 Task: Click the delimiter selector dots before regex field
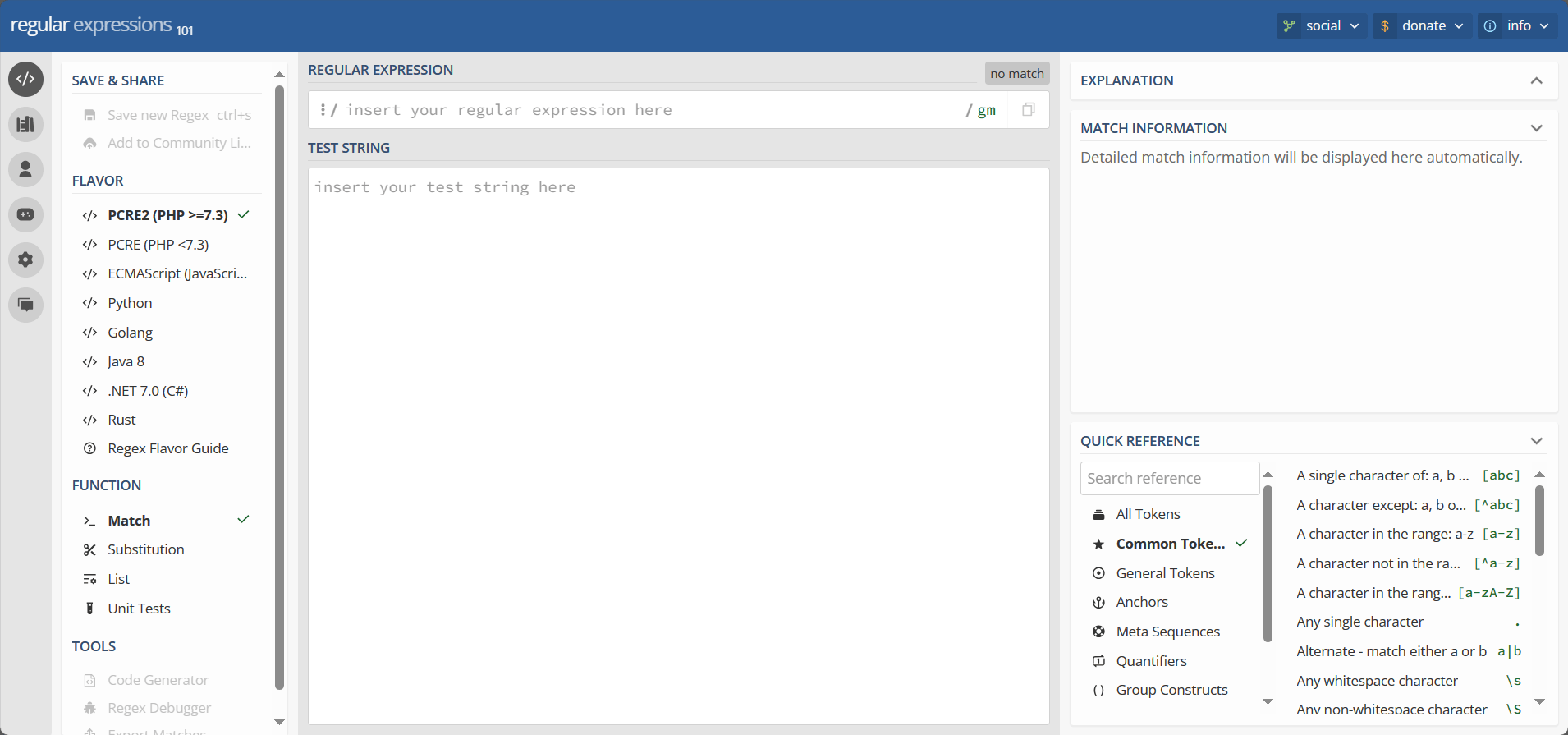point(323,110)
